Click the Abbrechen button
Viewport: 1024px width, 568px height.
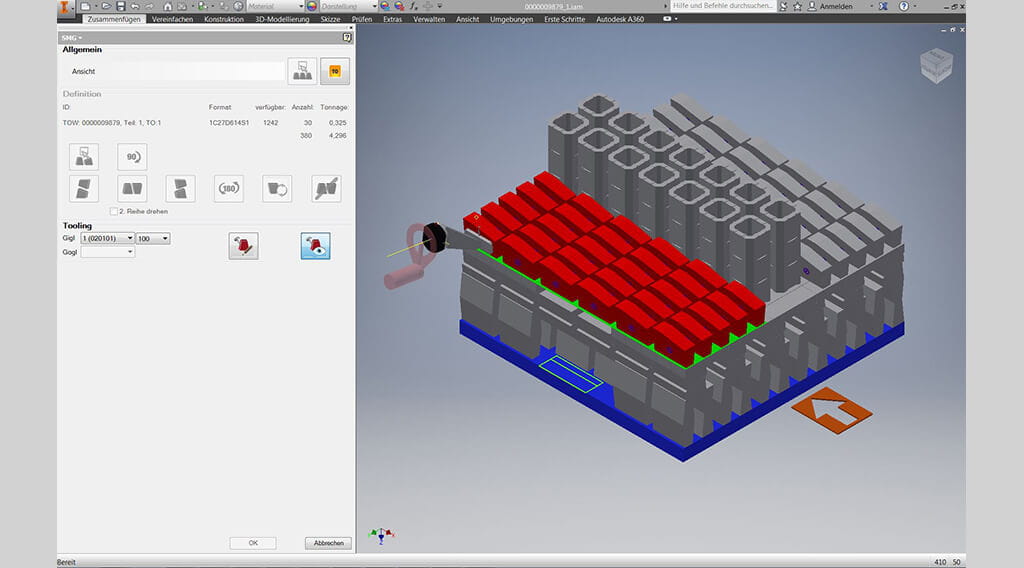tap(328, 543)
